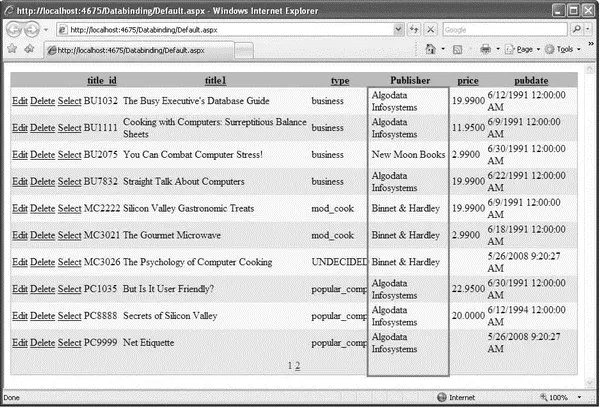The image size is (600, 408).
Task: Expand the Home button dropdown arrow
Action: [443, 49]
